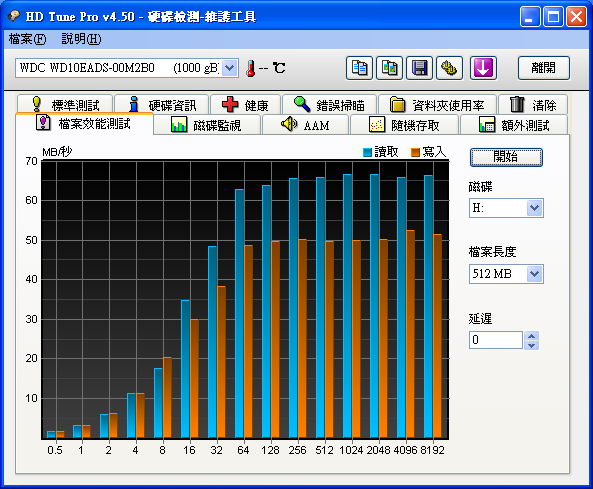593x489 pixels.
Task: Open the 檔案(F) menu
Action: (x=27, y=39)
